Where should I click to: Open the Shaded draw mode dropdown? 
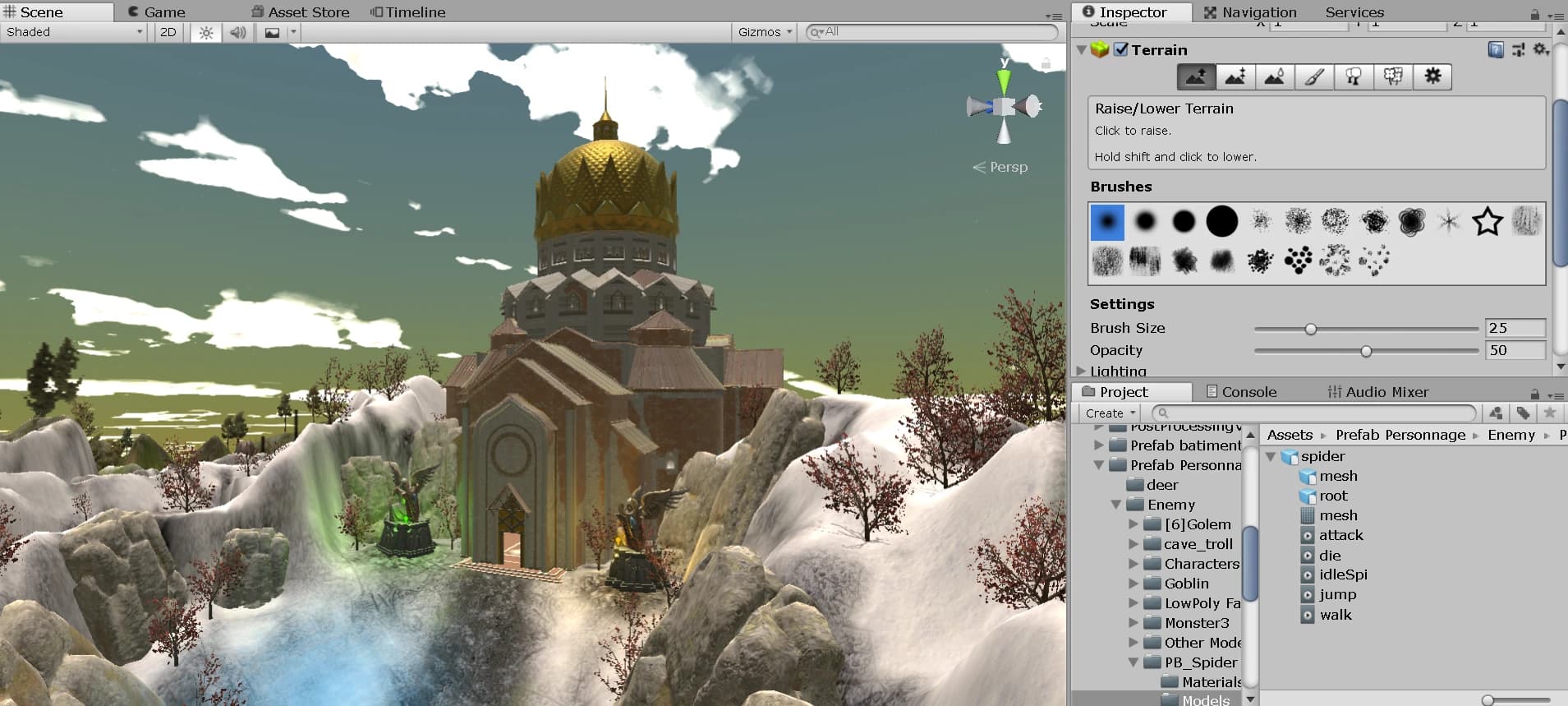[74, 32]
